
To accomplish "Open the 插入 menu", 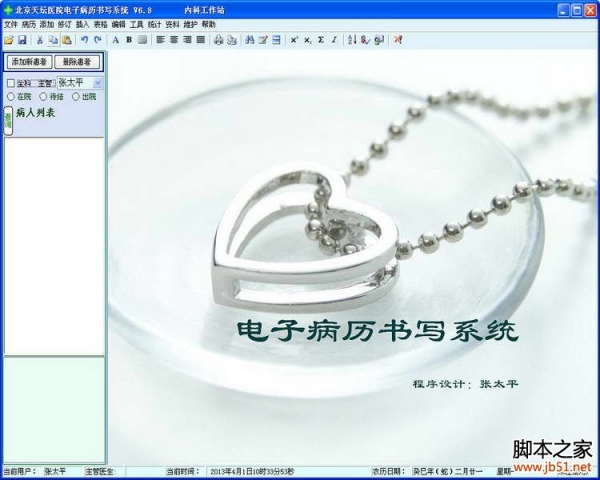I will coord(83,24).
